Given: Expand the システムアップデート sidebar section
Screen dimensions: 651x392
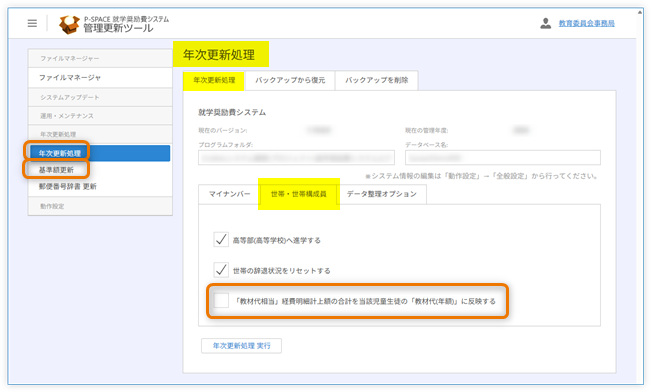Looking at the screenshot, I should [x=100, y=97].
